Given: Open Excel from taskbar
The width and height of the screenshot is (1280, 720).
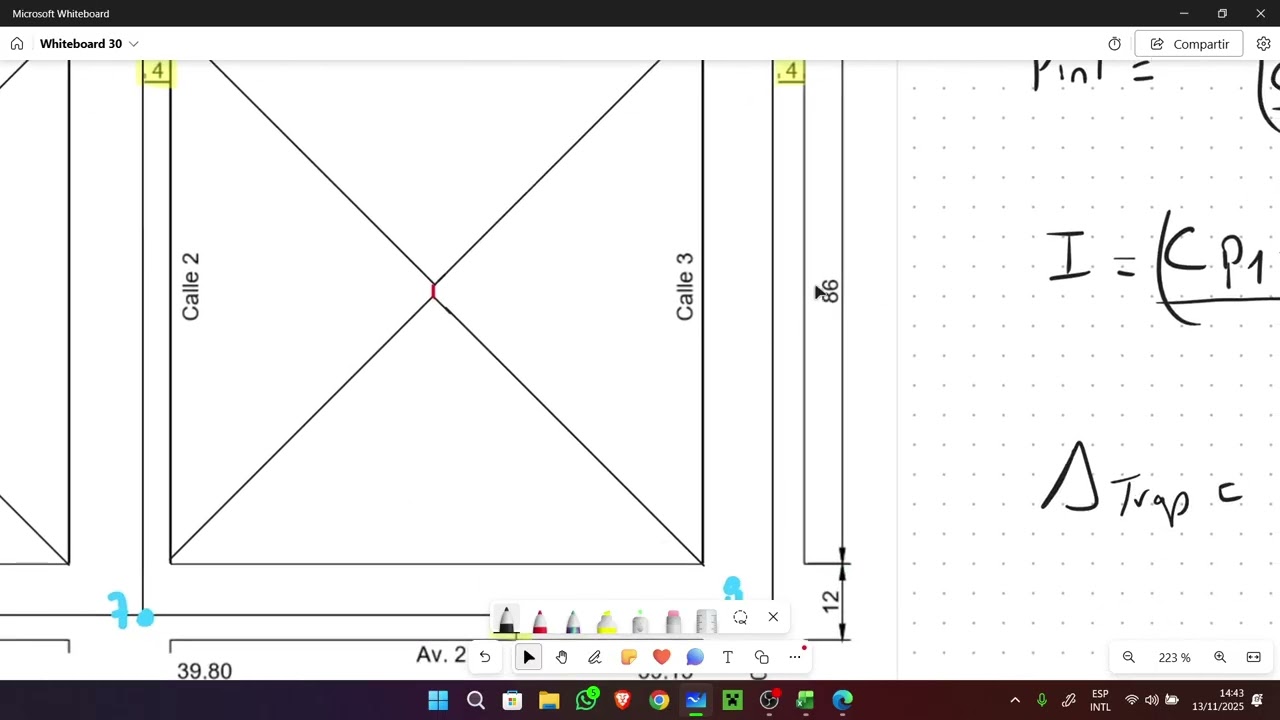Looking at the screenshot, I should [806, 700].
